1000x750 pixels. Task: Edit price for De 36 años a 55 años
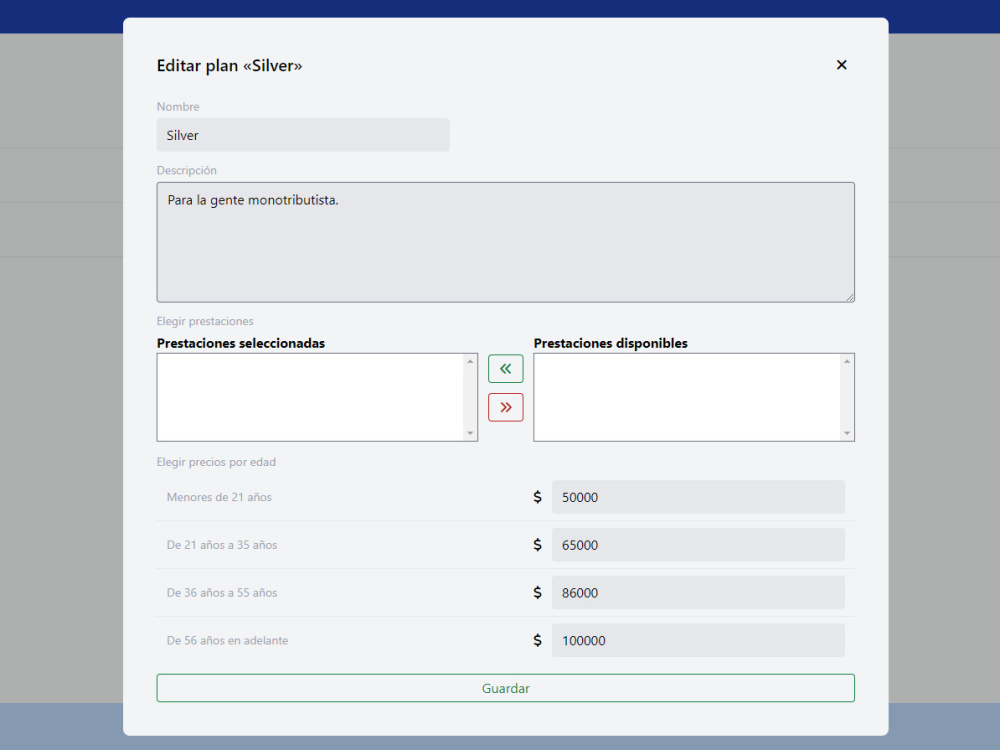point(698,592)
